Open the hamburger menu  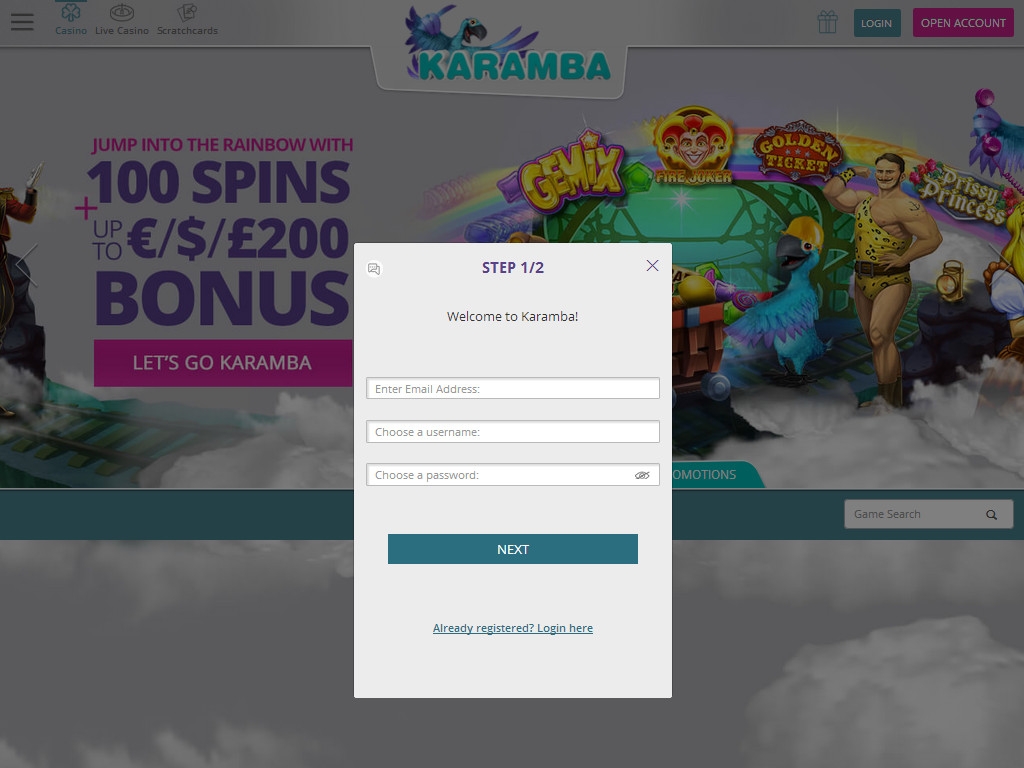[22, 22]
